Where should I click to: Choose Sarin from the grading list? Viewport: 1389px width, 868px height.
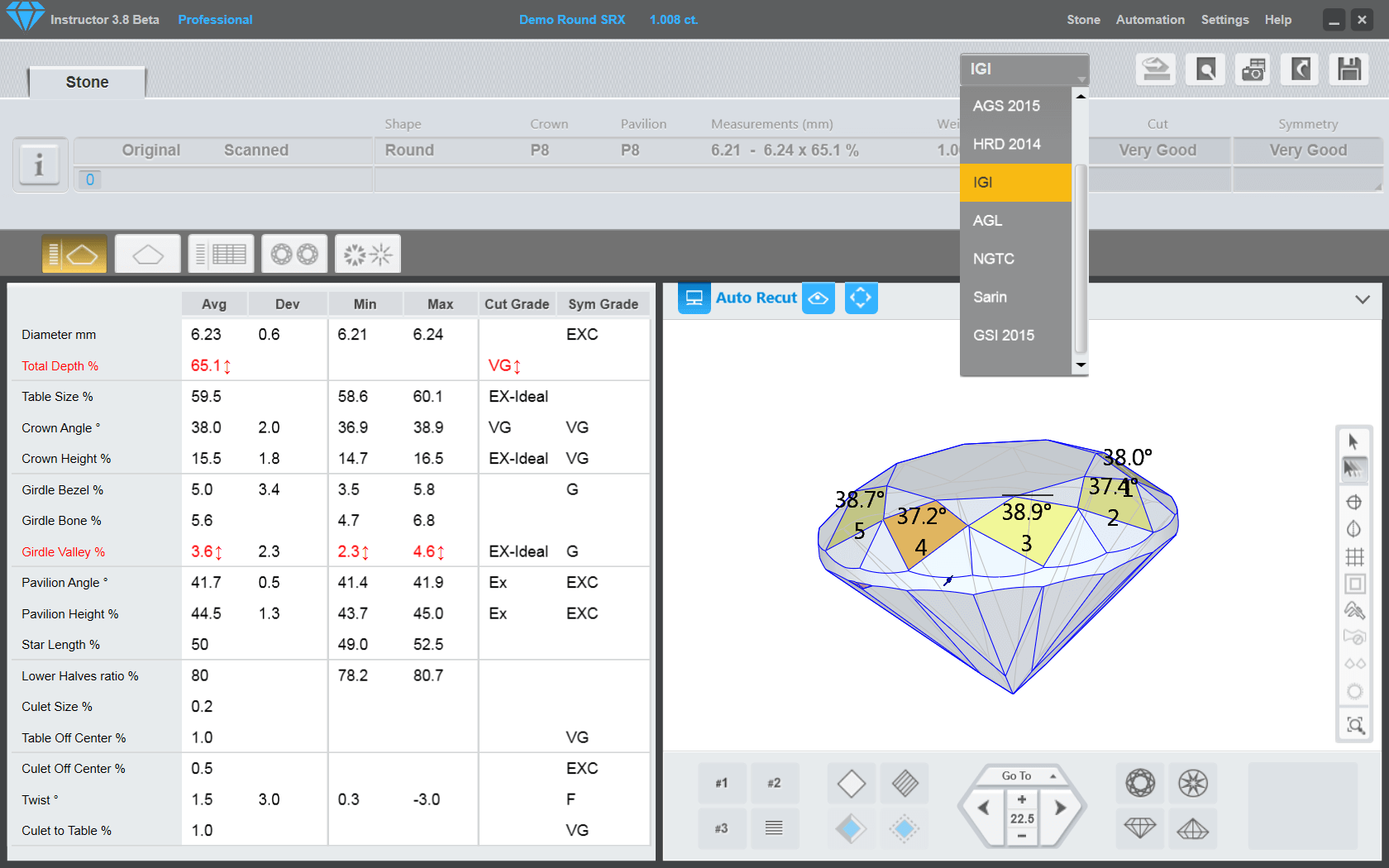tap(1016, 297)
